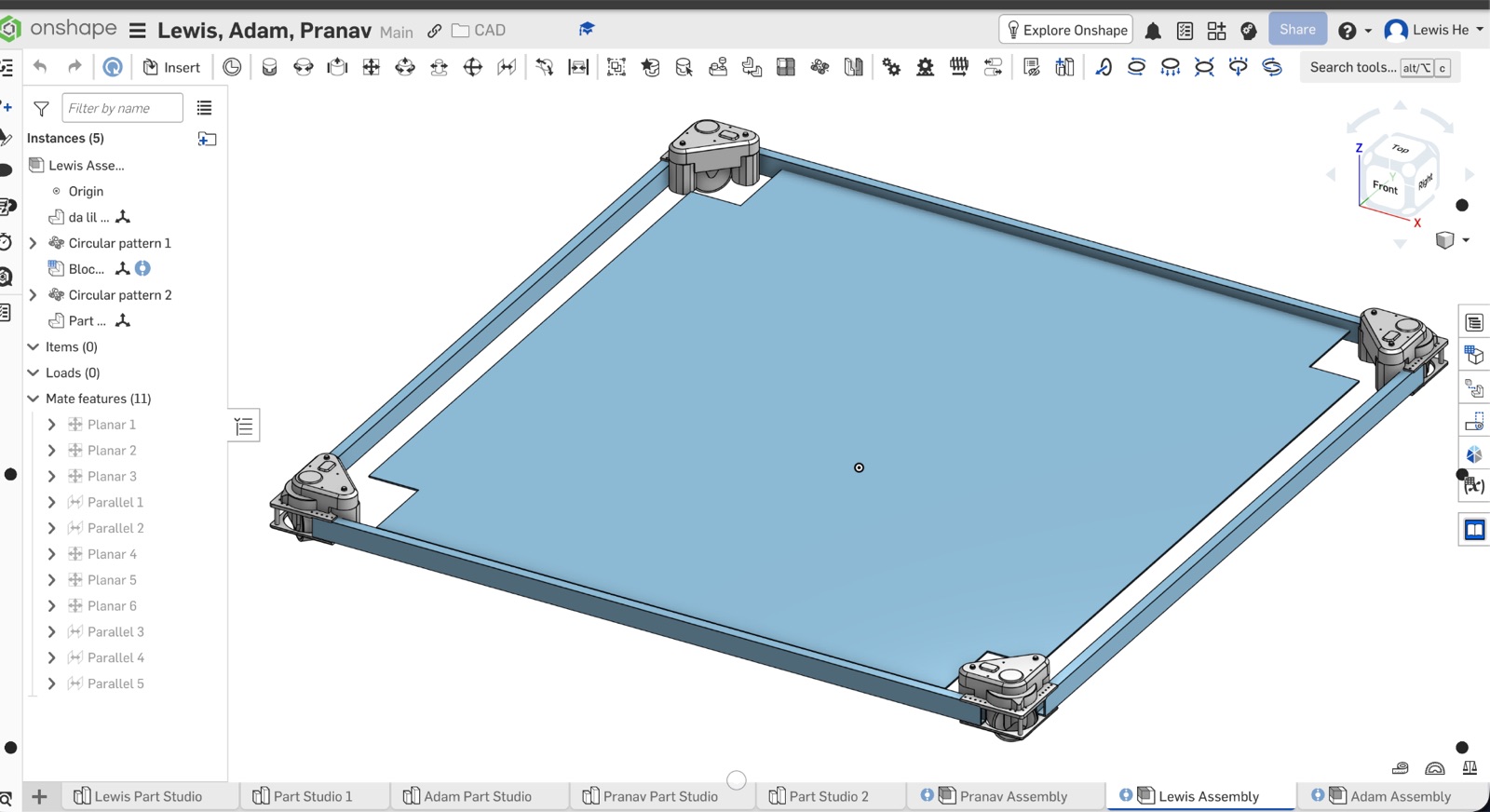Viewport: 1490px width, 812px height.
Task: Click the Explore Onshape button
Action: [1066, 30]
